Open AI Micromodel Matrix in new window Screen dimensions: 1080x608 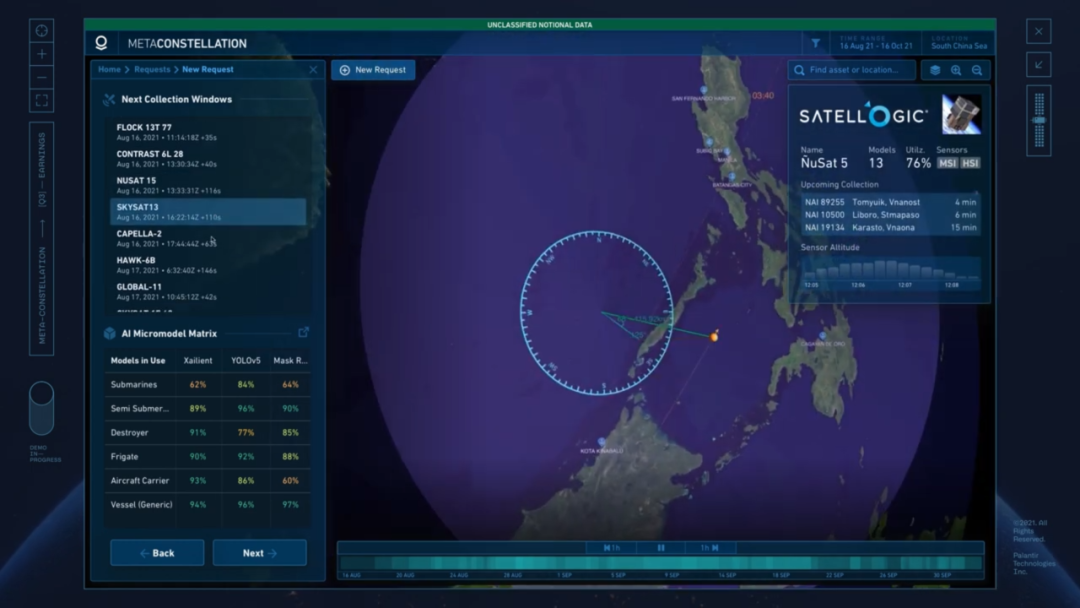tap(303, 333)
